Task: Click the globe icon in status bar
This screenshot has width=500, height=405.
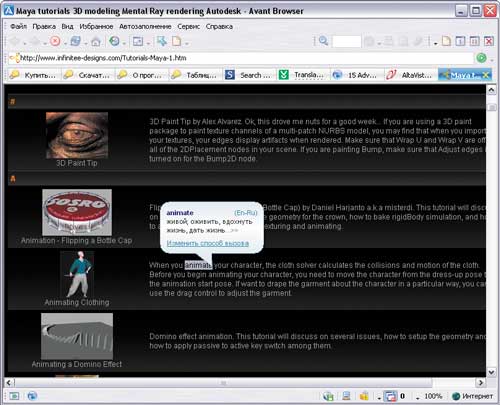Action: pos(32,396)
